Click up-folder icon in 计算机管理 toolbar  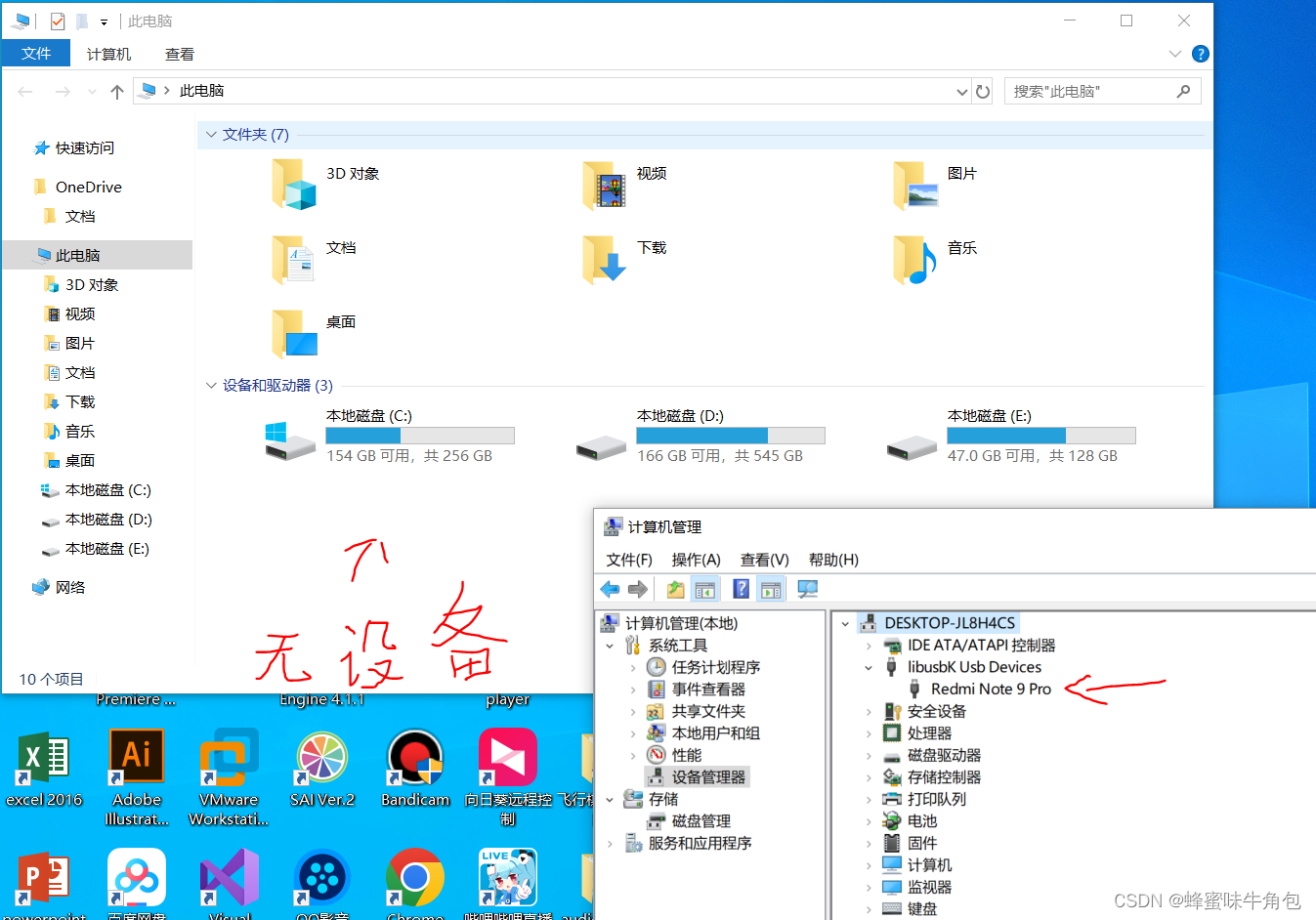675,589
